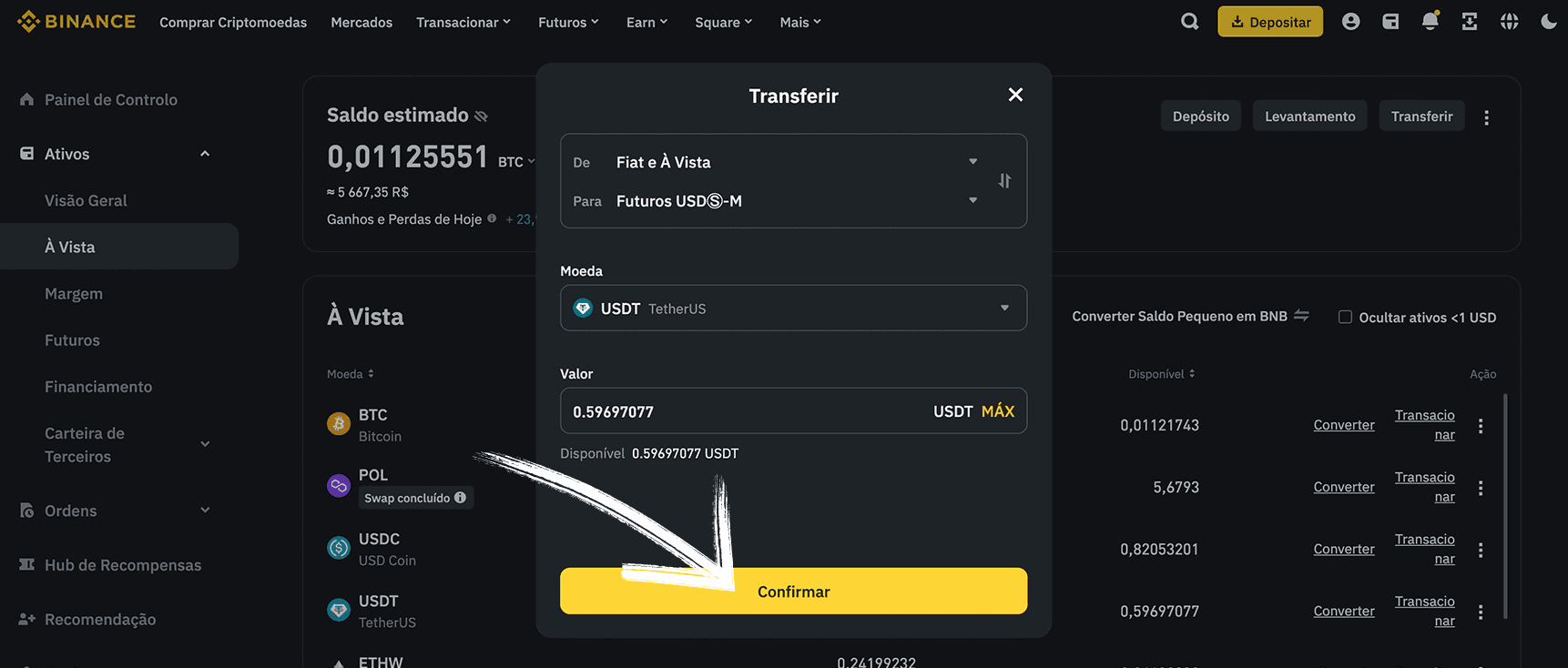Open the wallet icon in header

(1390, 21)
